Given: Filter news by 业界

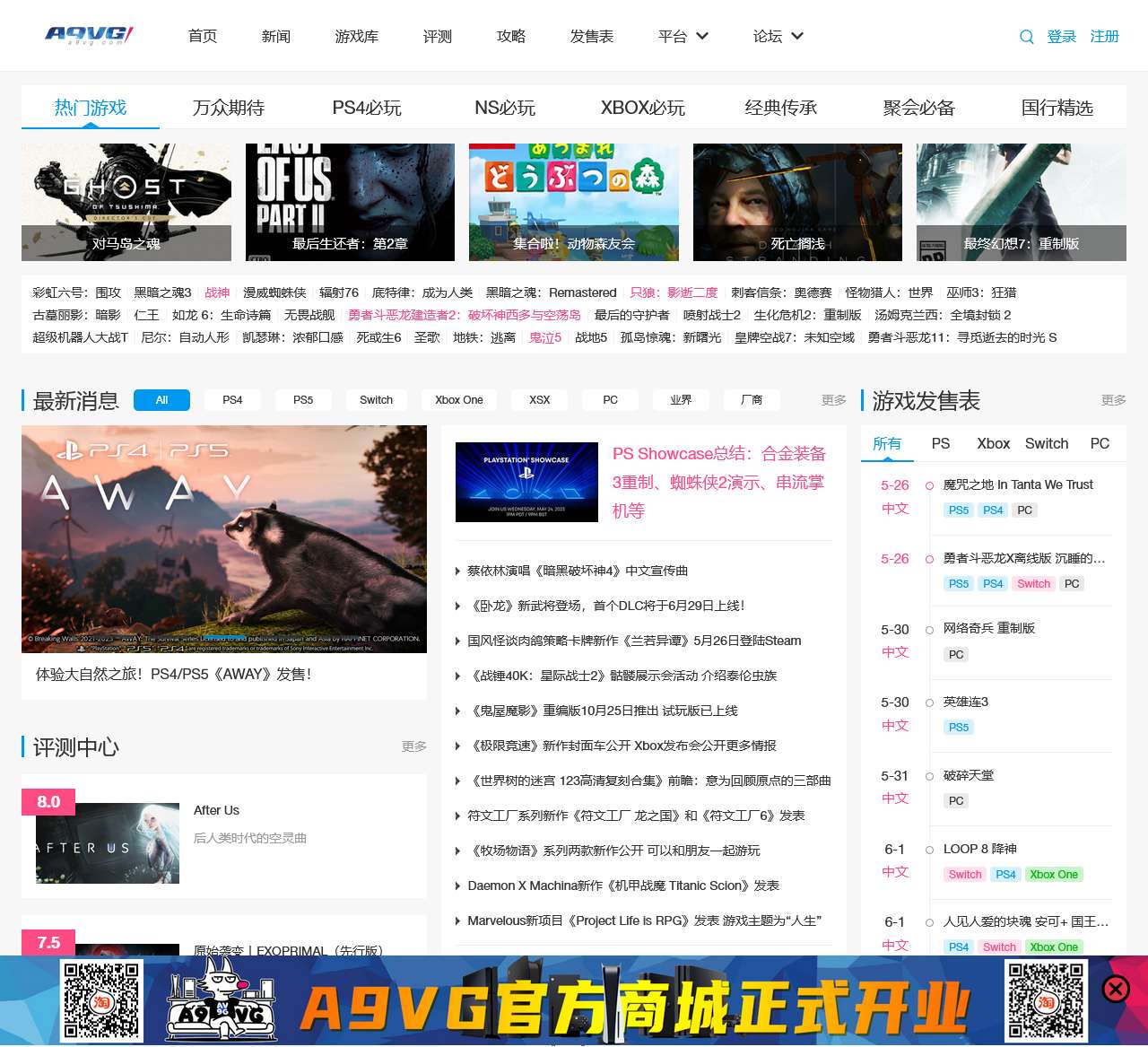Looking at the screenshot, I should pyautogui.click(x=681, y=400).
